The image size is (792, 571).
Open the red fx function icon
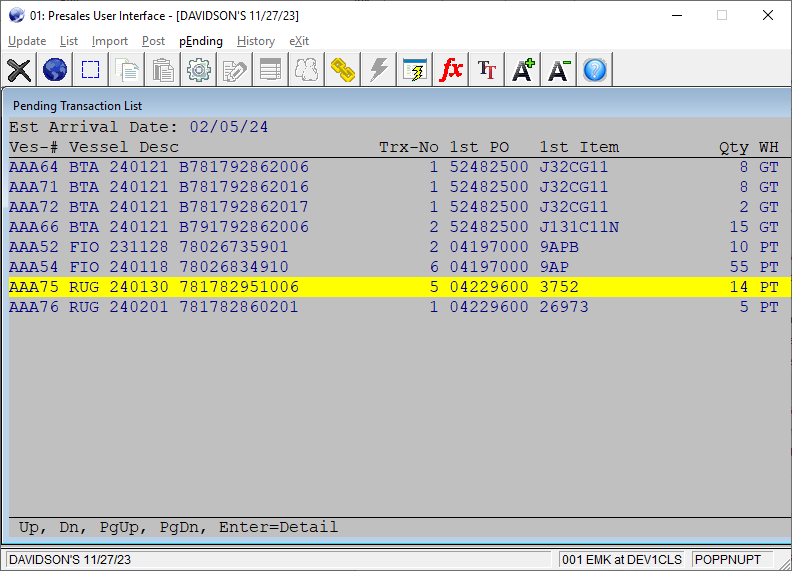pyautogui.click(x=451, y=70)
